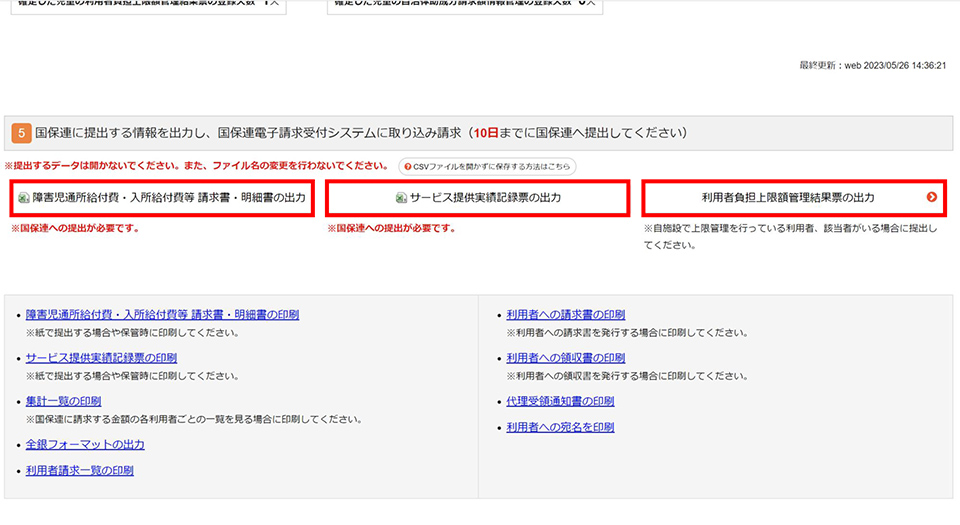Click the question mark icon in CSV help
The width and height of the screenshot is (960, 525).
[408, 166]
